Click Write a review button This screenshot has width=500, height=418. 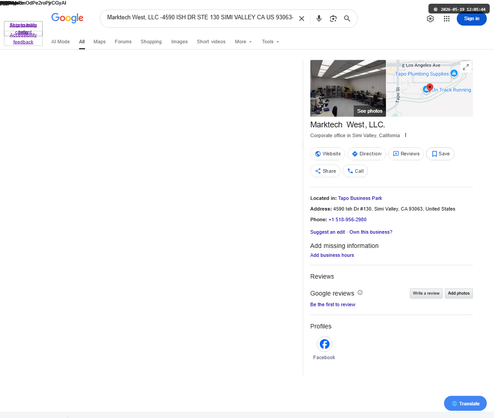pos(426,293)
